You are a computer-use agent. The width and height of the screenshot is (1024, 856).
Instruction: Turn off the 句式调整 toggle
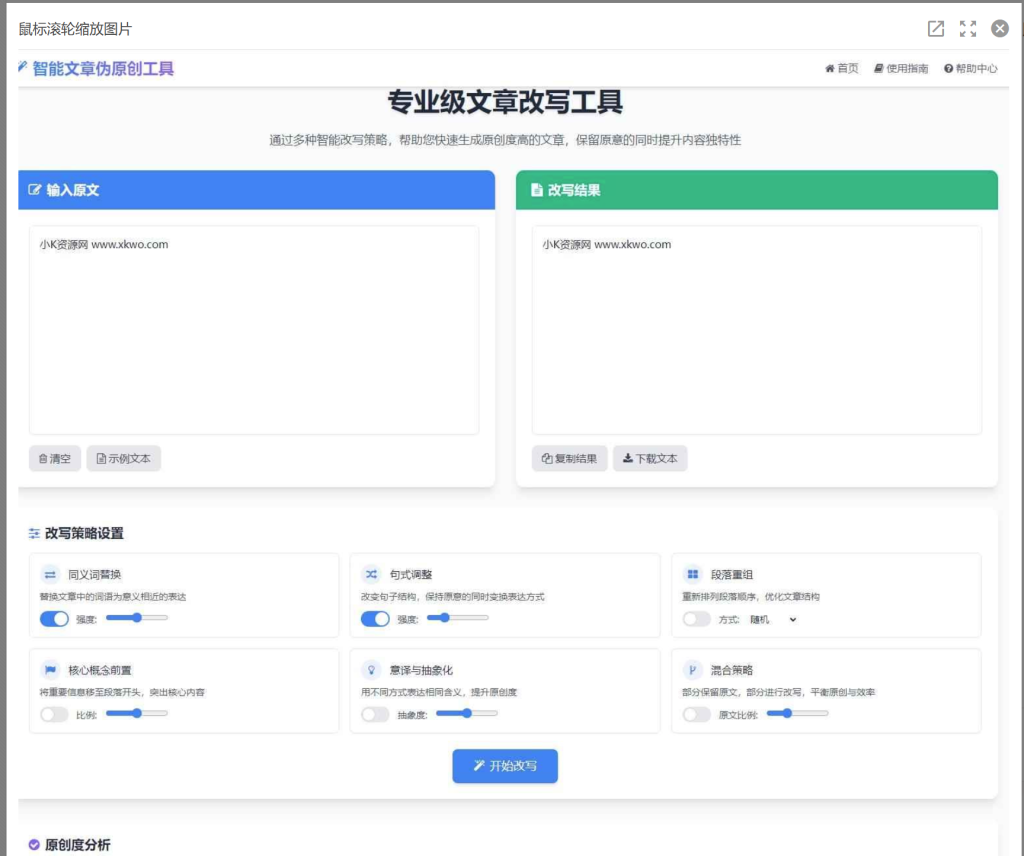tap(375, 619)
